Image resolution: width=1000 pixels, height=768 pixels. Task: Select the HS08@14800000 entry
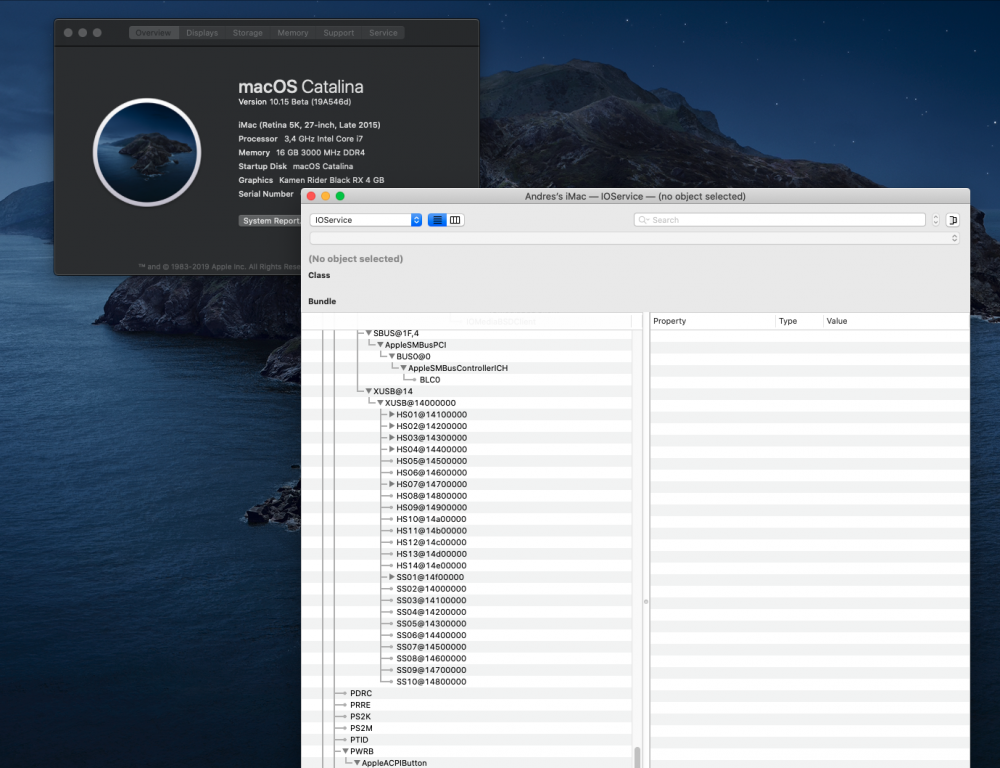point(432,496)
